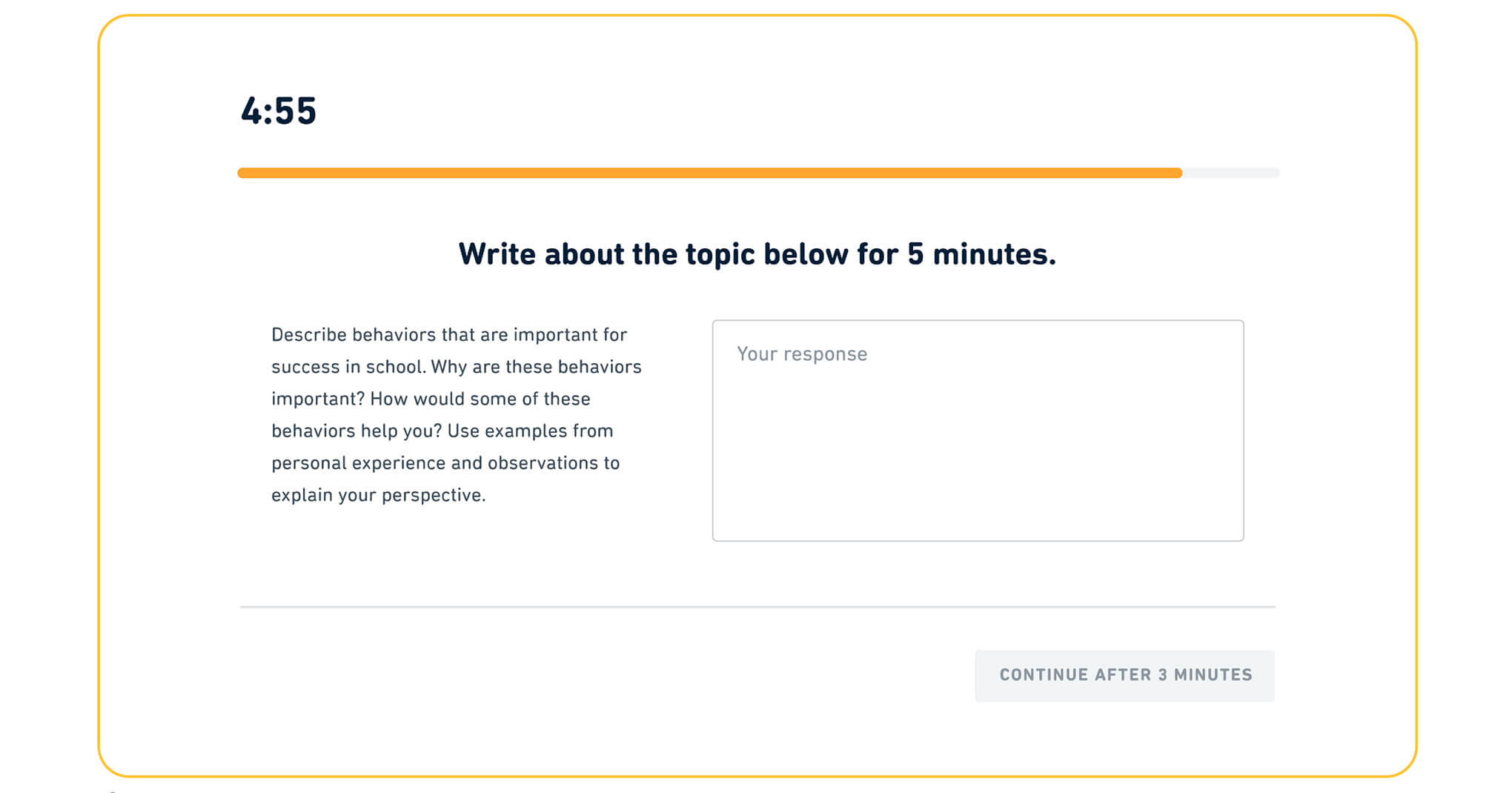
Task: Click the prompt line "important? How would some of these"
Action: click(431, 399)
